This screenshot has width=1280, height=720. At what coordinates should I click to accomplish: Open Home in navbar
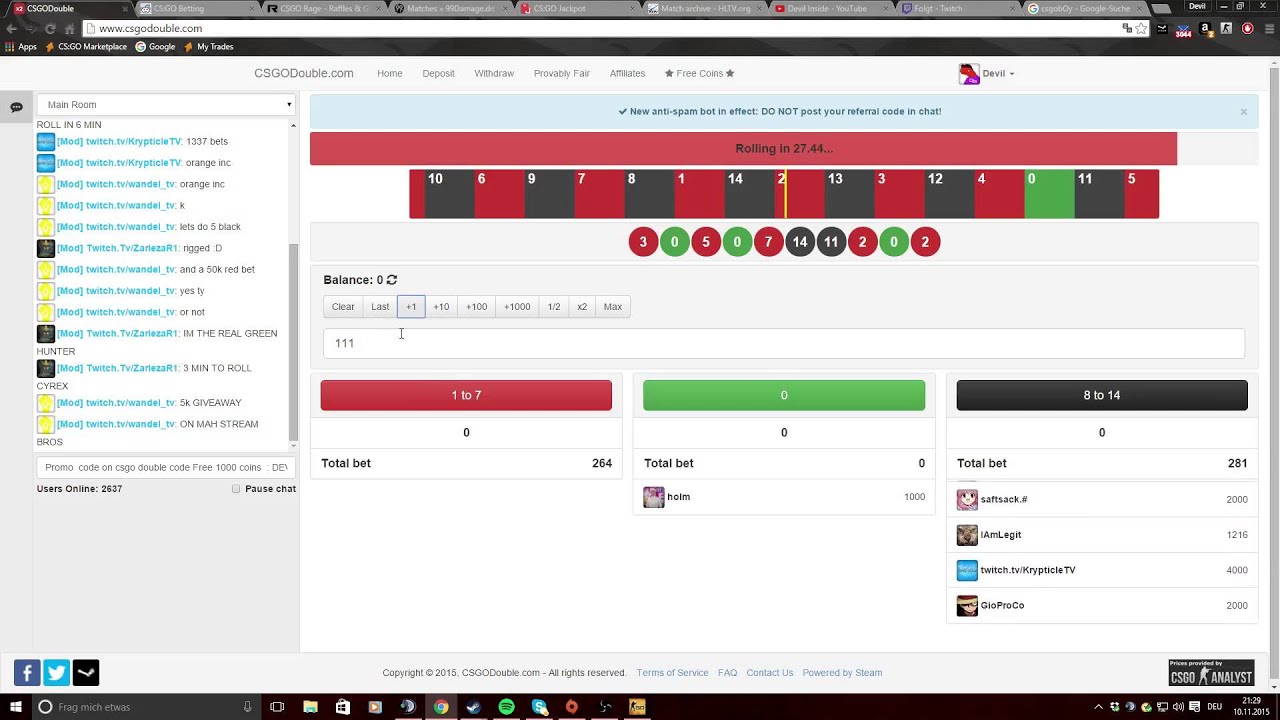pos(390,74)
